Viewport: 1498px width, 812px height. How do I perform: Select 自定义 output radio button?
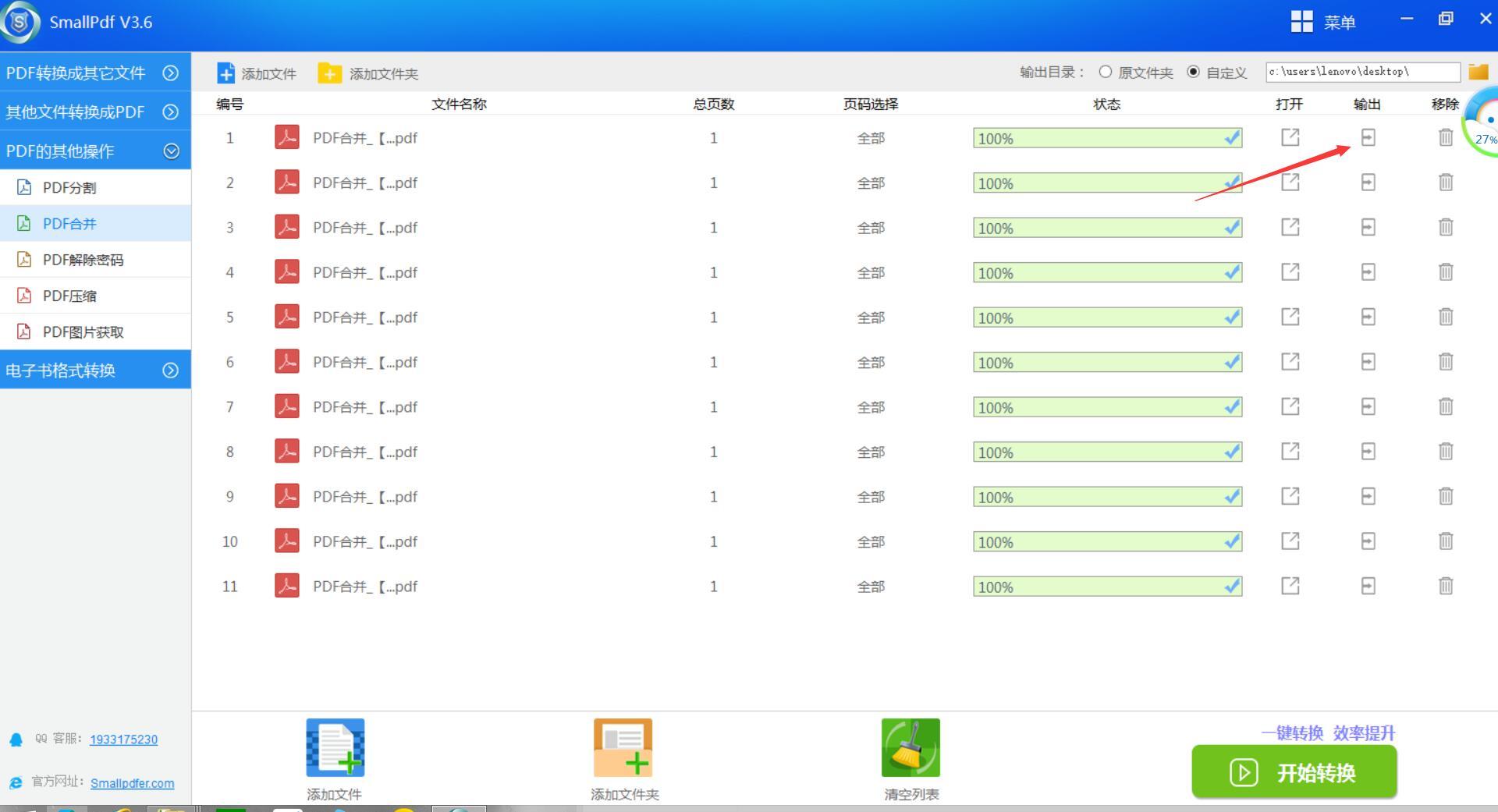[1193, 72]
